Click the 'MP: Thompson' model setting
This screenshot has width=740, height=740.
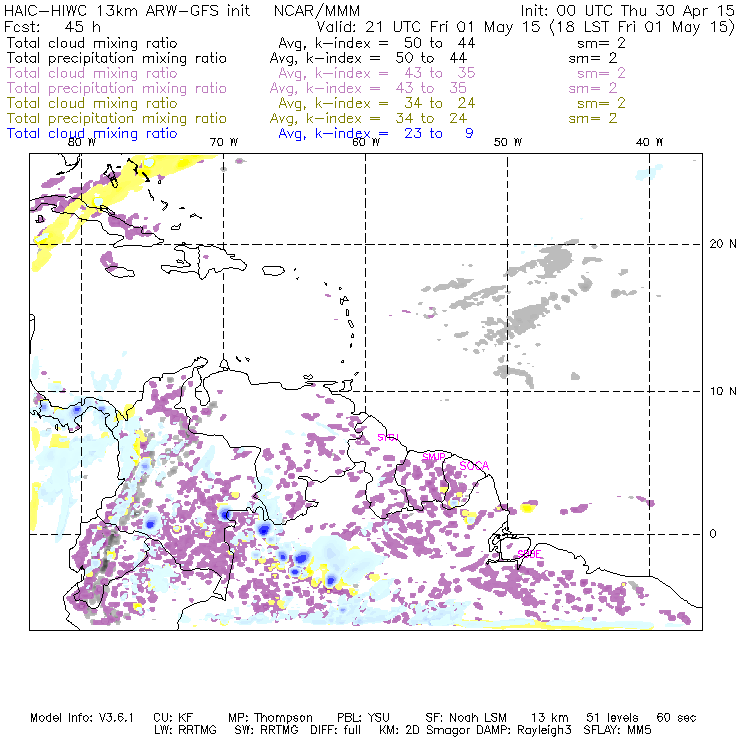(x=270, y=718)
